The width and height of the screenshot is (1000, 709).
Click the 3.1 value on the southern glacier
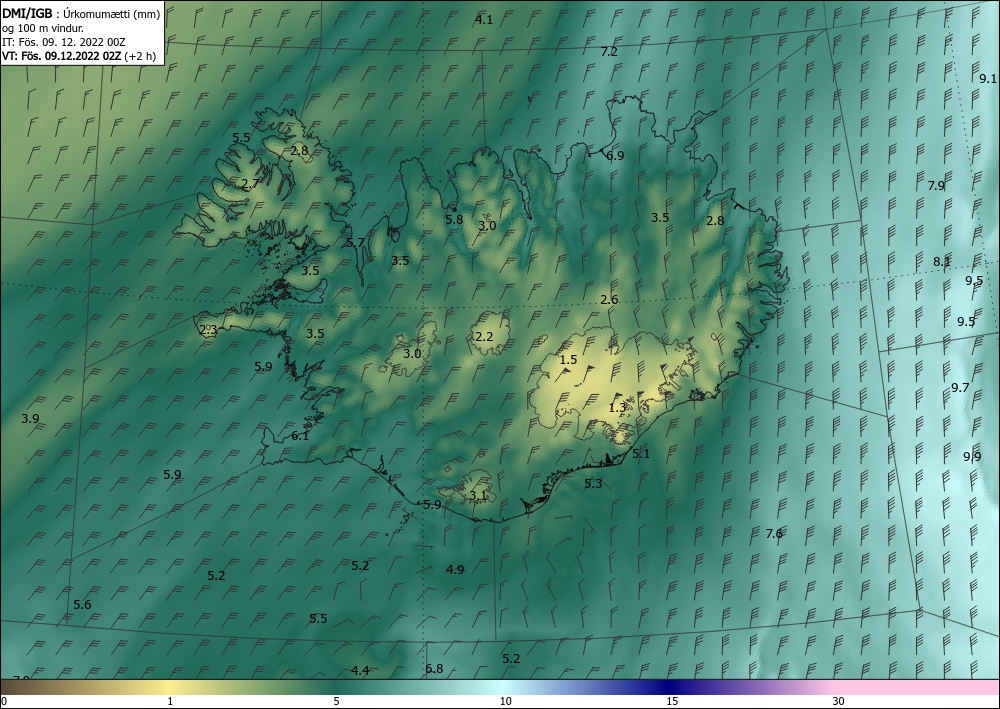(x=478, y=495)
